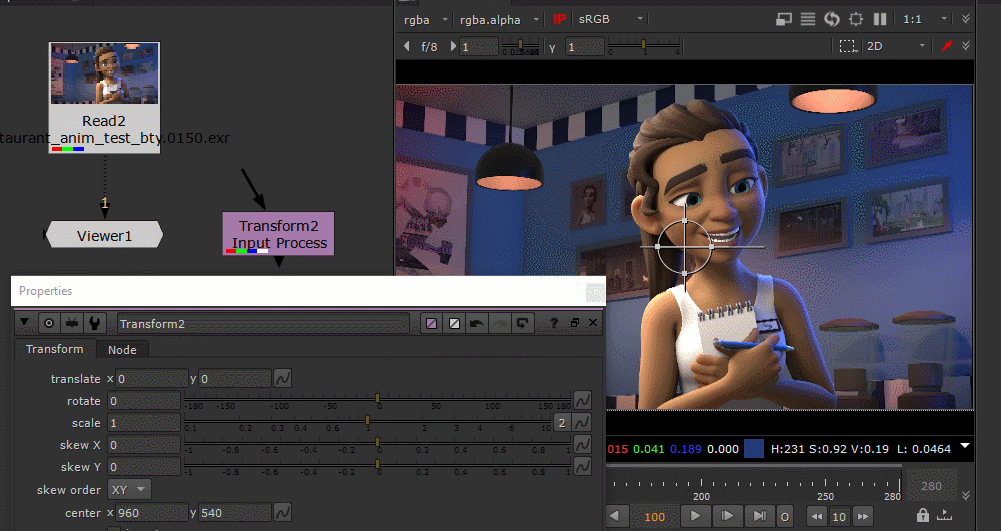The height and width of the screenshot is (531, 1001).
Task: Open the rotate animation curve menu
Action: coord(582,400)
